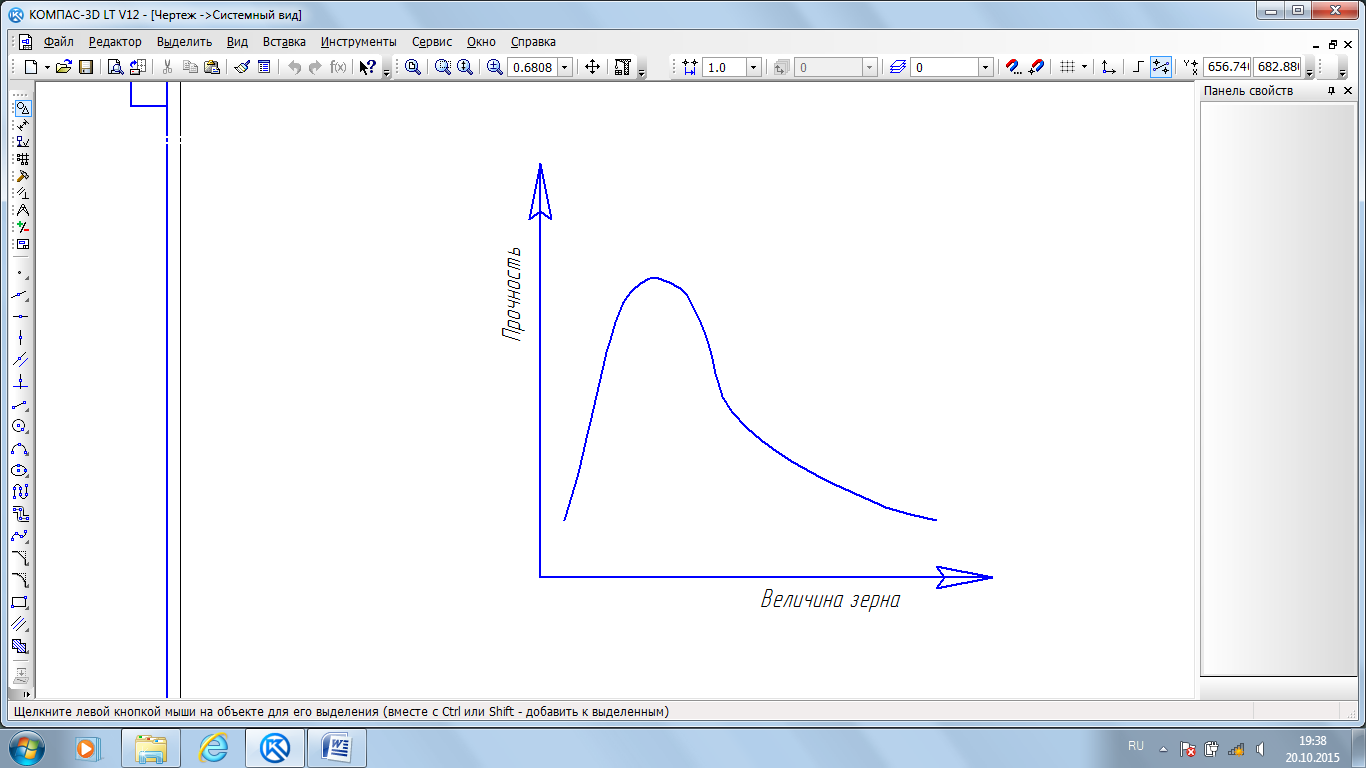This screenshot has width=1366, height=768.
Task: Click the Redo arrow icon
Action: (x=316, y=67)
